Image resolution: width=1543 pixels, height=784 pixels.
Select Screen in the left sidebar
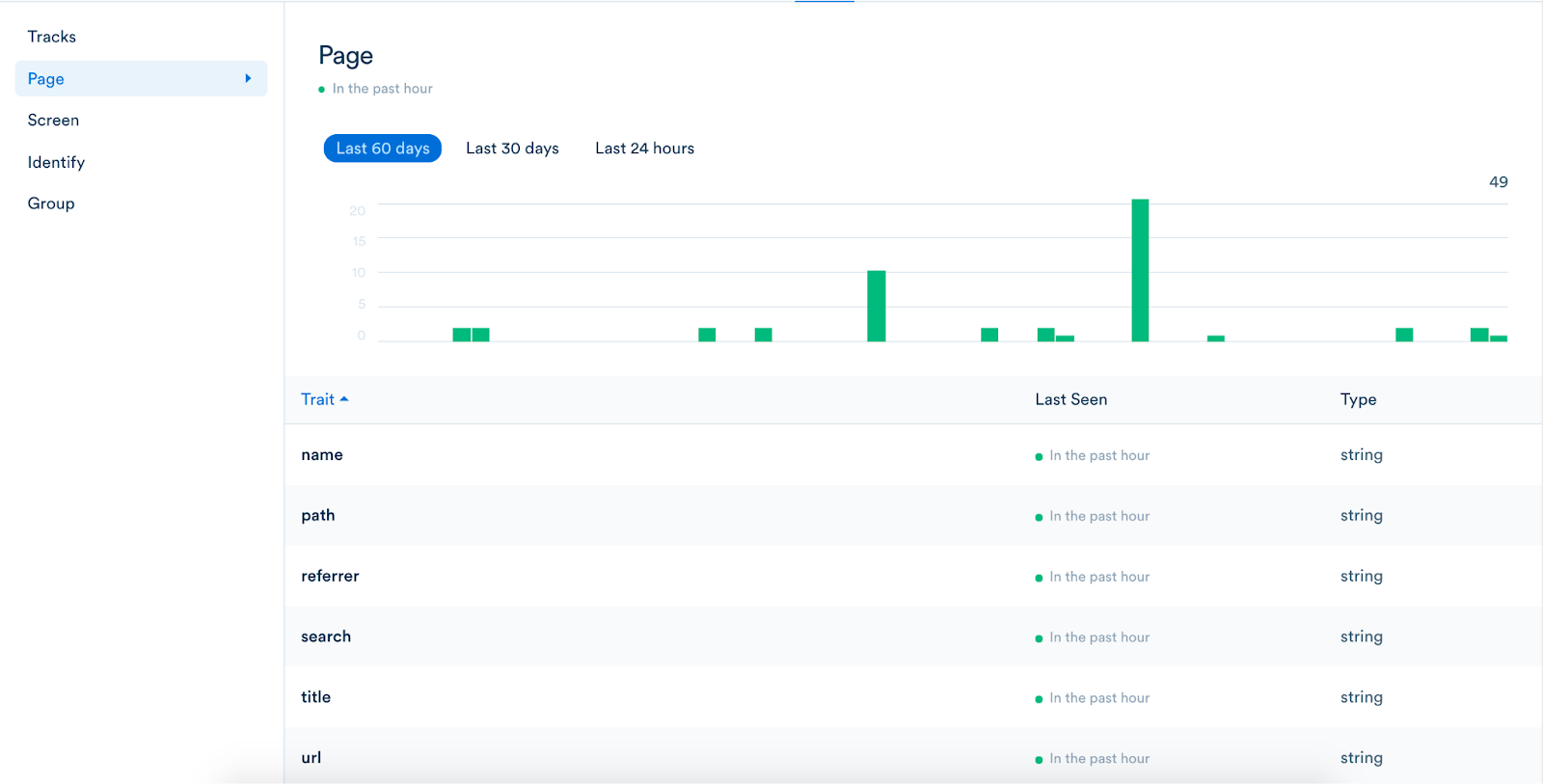[x=53, y=121]
